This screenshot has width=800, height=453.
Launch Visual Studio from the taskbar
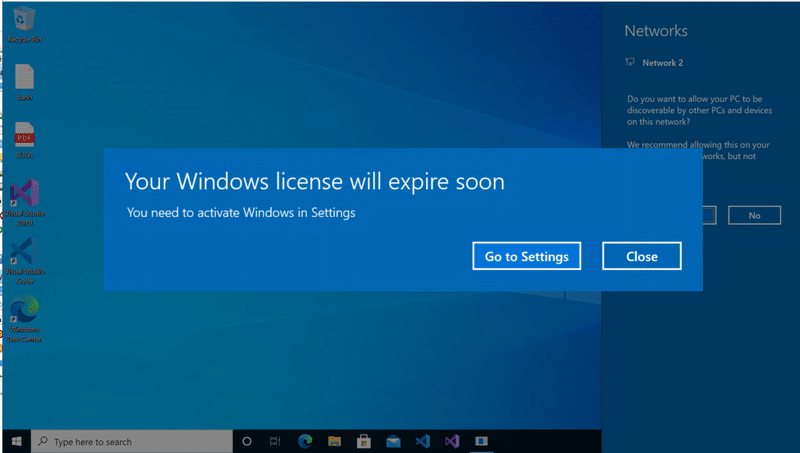pyautogui.click(x=452, y=441)
